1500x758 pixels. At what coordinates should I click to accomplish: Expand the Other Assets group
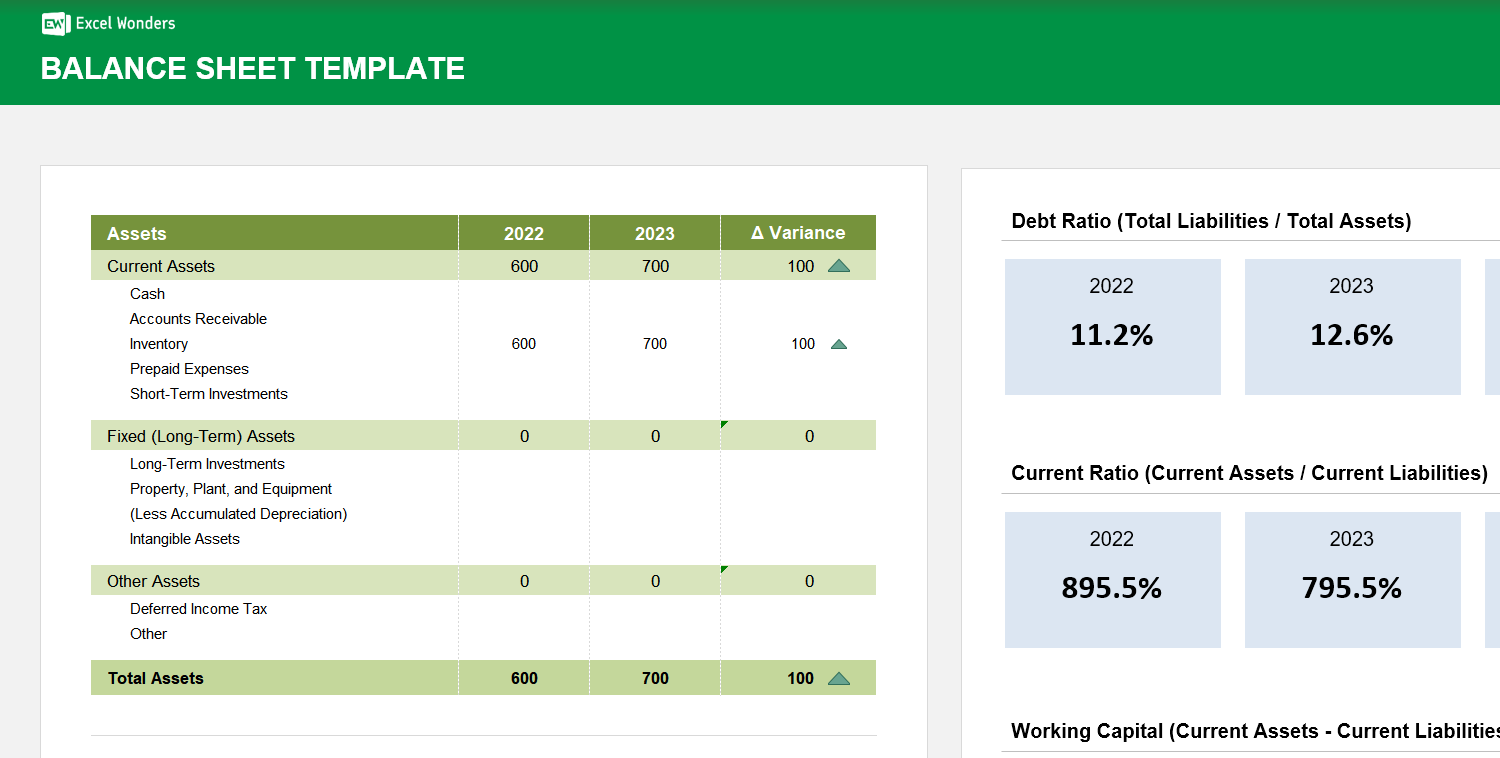(153, 580)
